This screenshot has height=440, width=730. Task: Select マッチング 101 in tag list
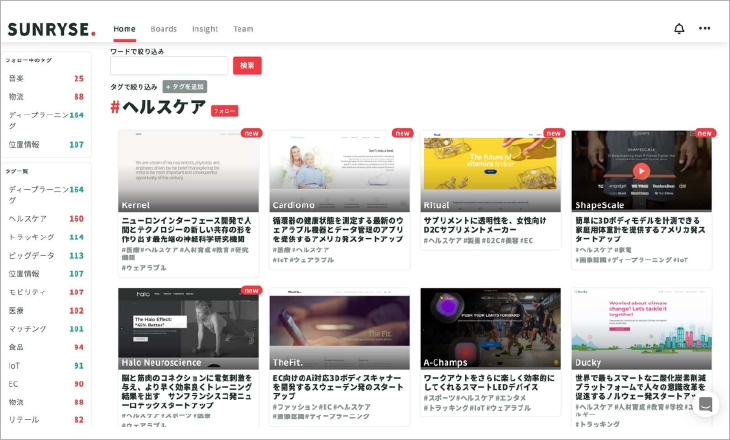pyautogui.click(x=46, y=329)
